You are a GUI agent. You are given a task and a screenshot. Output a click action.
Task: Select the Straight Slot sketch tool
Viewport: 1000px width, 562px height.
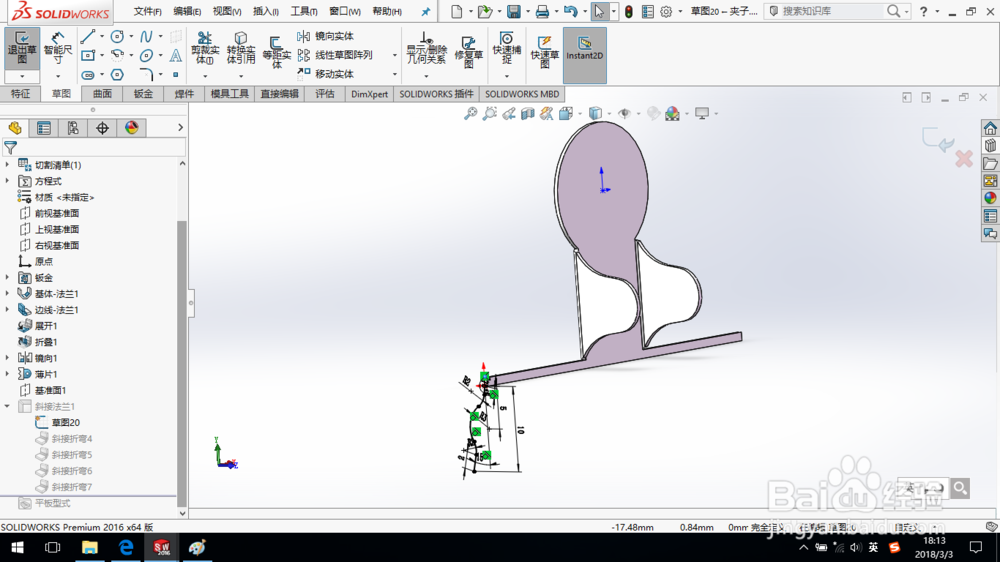coord(88,75)
